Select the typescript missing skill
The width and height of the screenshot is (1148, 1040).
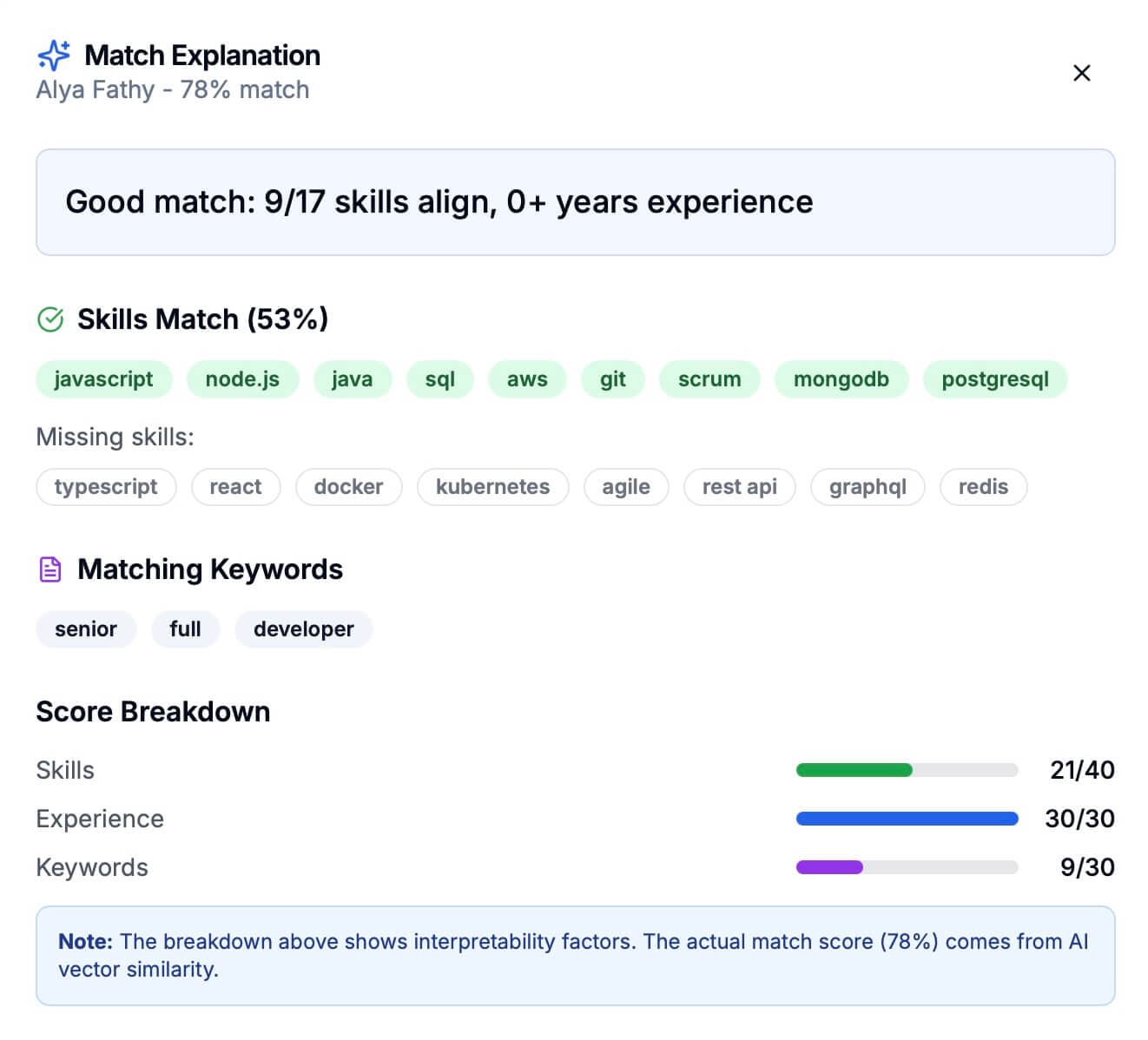(x=105, y=487)
